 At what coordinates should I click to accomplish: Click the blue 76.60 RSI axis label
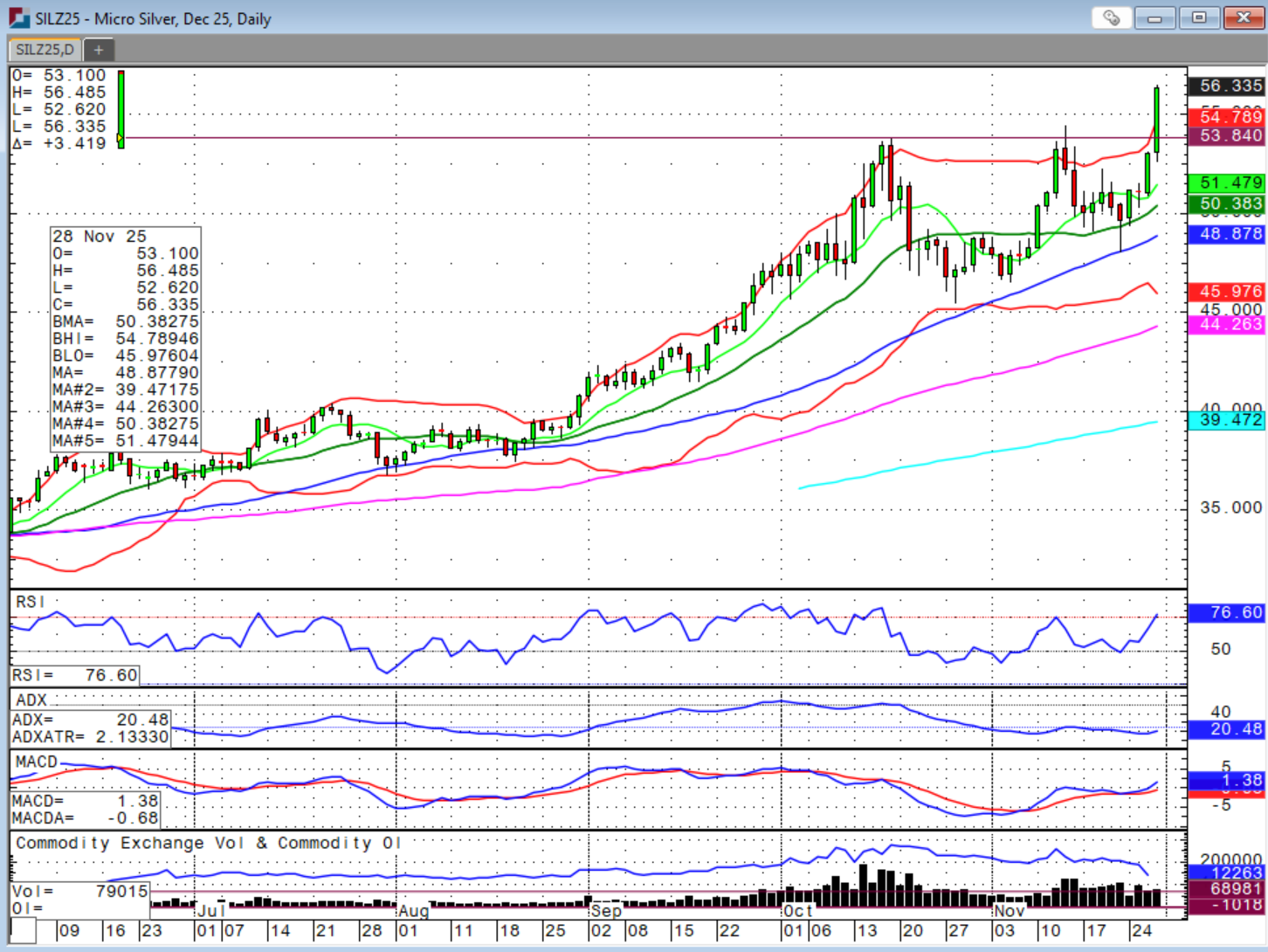coord(1227,613)
